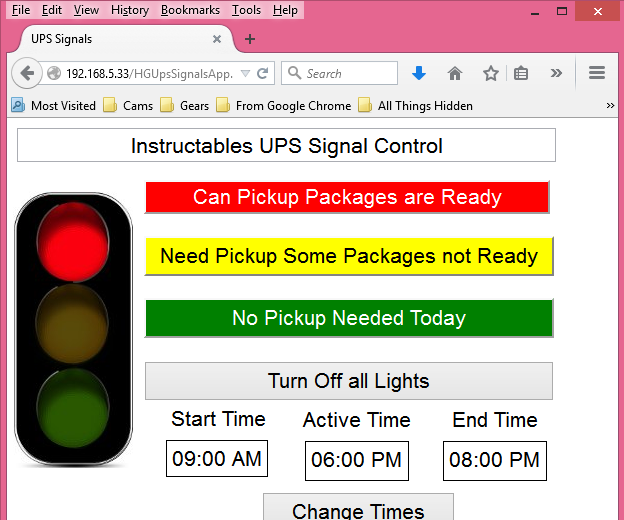This screenshot has width=624, height=520.
Task: Expand URL history dropdown arrow
Action: point(246,73)
